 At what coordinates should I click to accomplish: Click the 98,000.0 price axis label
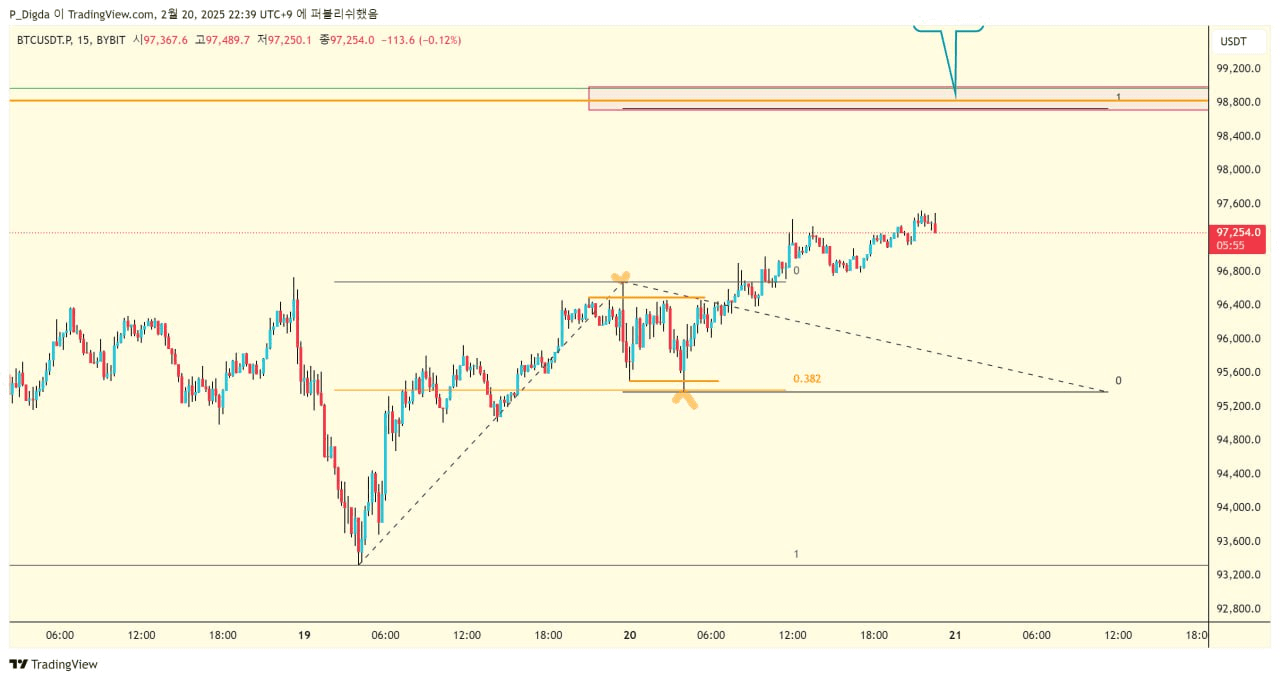click(x=1237, y=170)
